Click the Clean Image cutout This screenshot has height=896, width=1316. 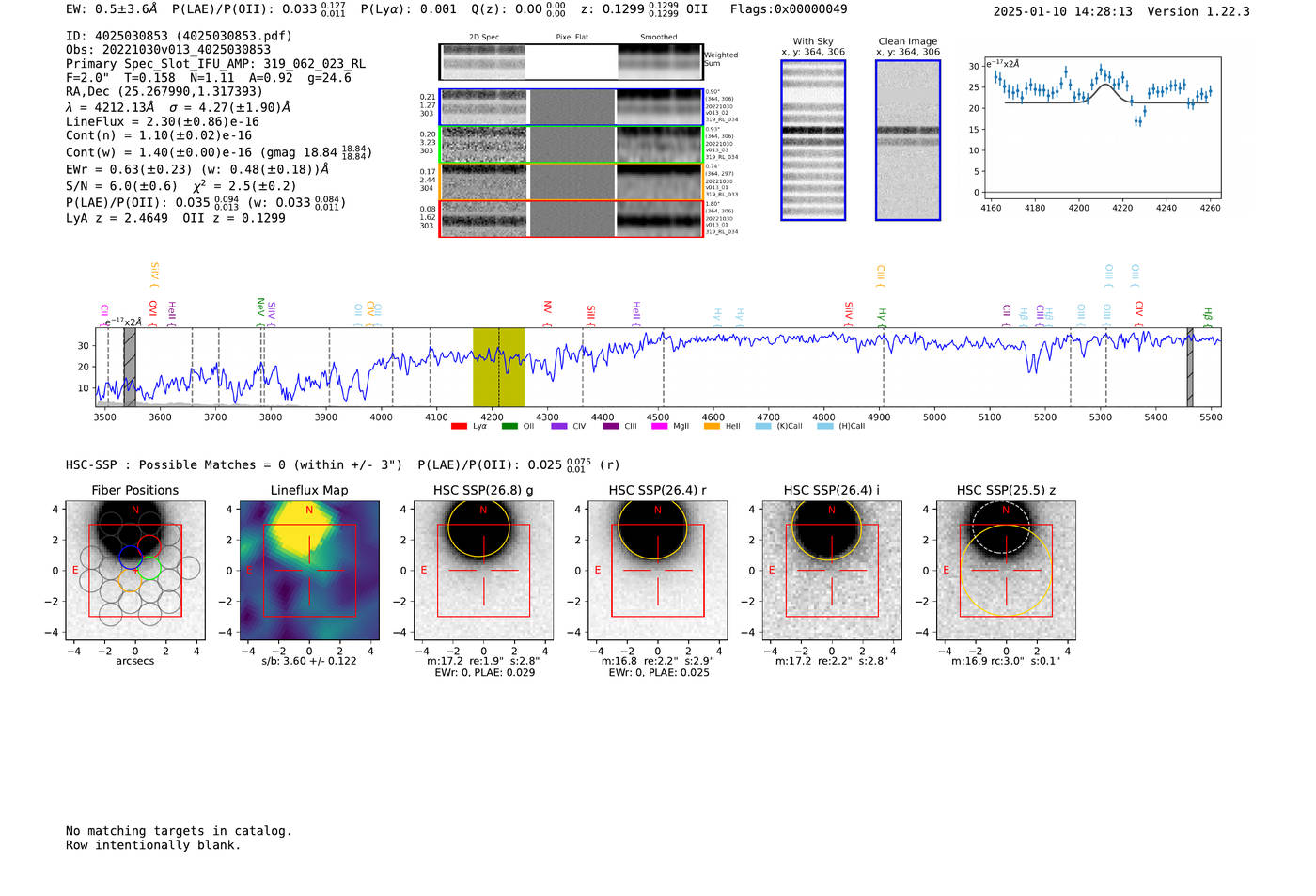pyautogui.click(x=908, y=140)
